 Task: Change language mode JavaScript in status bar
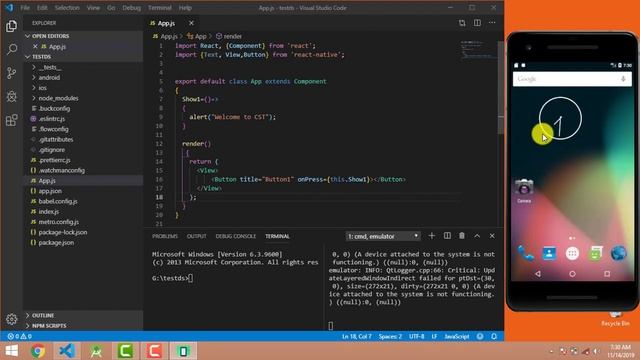click(x=457, y=336)
